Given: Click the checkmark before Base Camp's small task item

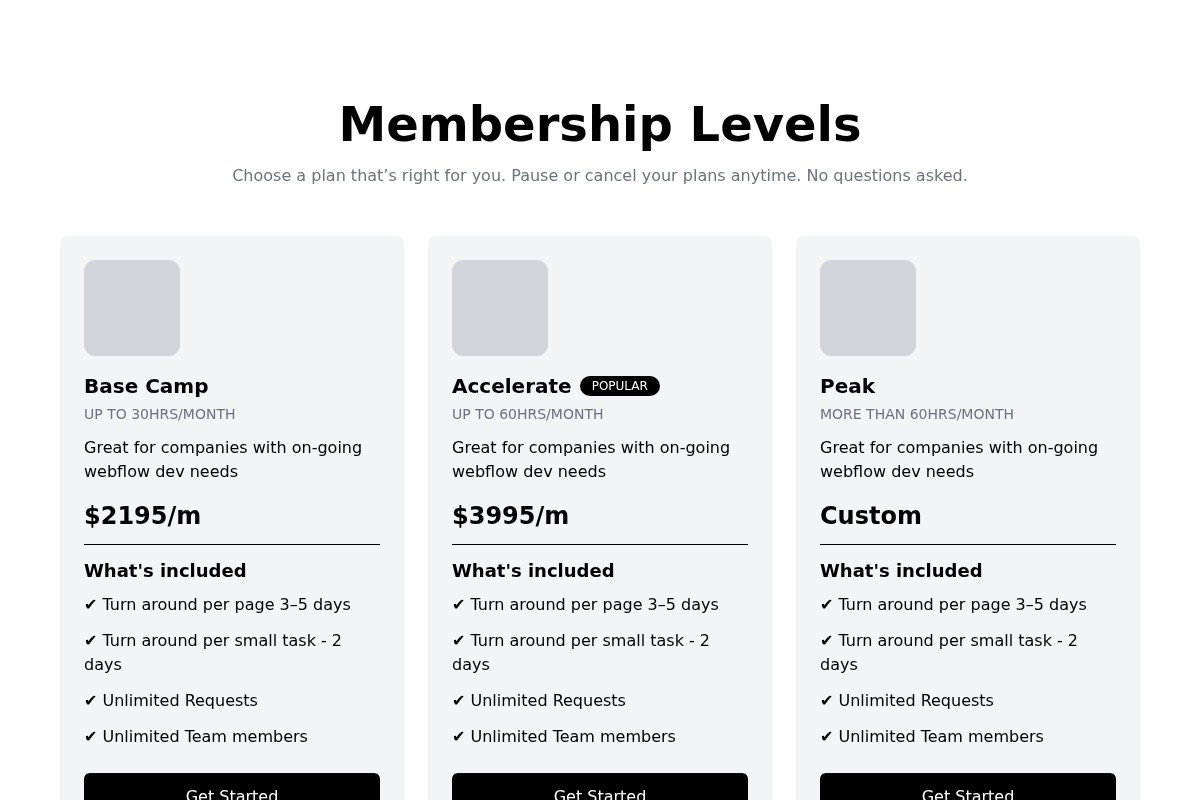Looking at the screenshot, I should tap(91, 641).
